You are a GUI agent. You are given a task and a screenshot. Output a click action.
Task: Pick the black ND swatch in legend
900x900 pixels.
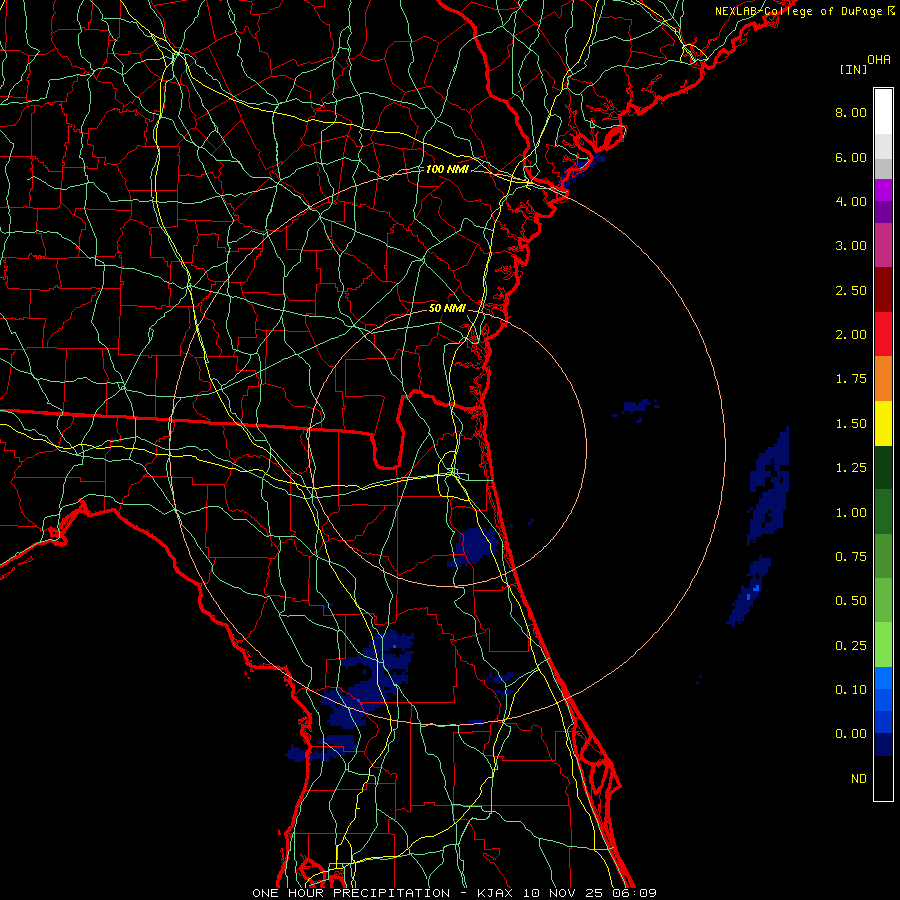[x=883, y=778]
